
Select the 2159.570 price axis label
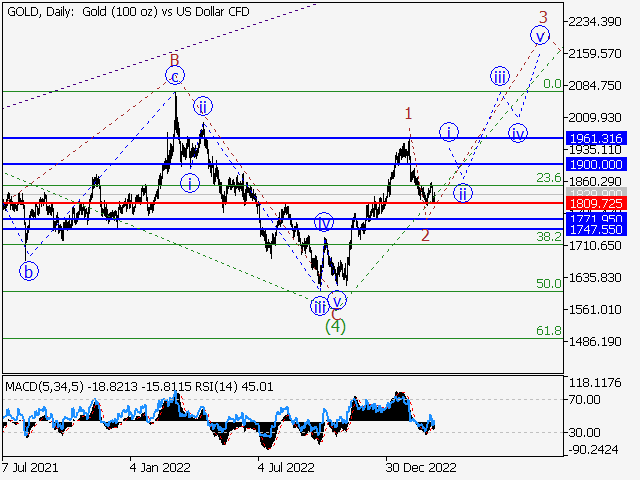pos(595,53)
